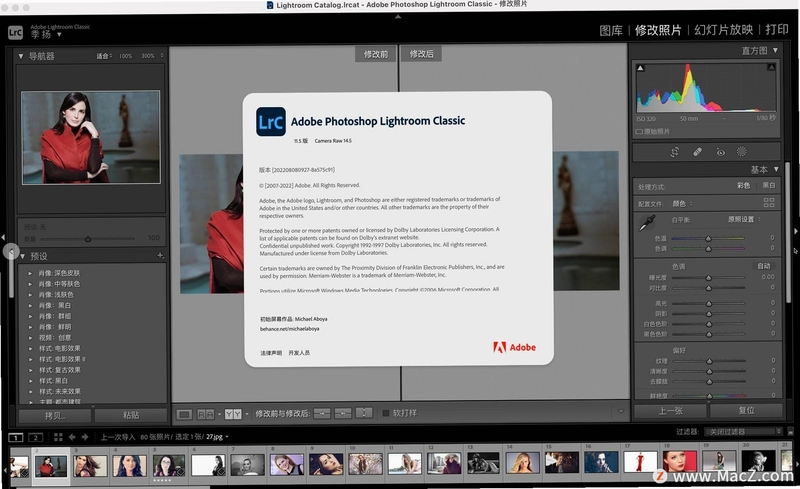Open the 关闭过滤器 filter dropdown
Image resolution: width=800 pixels, height=489 pixels.
pos(742,432)
